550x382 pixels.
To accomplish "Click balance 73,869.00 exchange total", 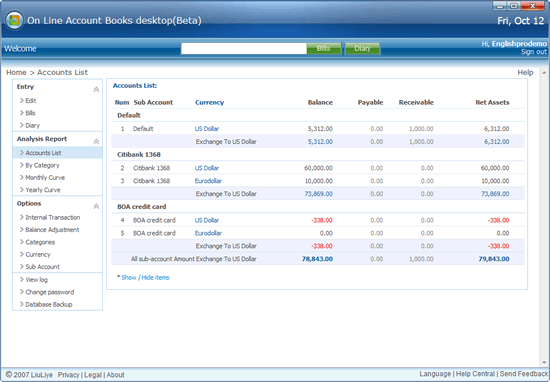I will (x=318, y=194).
